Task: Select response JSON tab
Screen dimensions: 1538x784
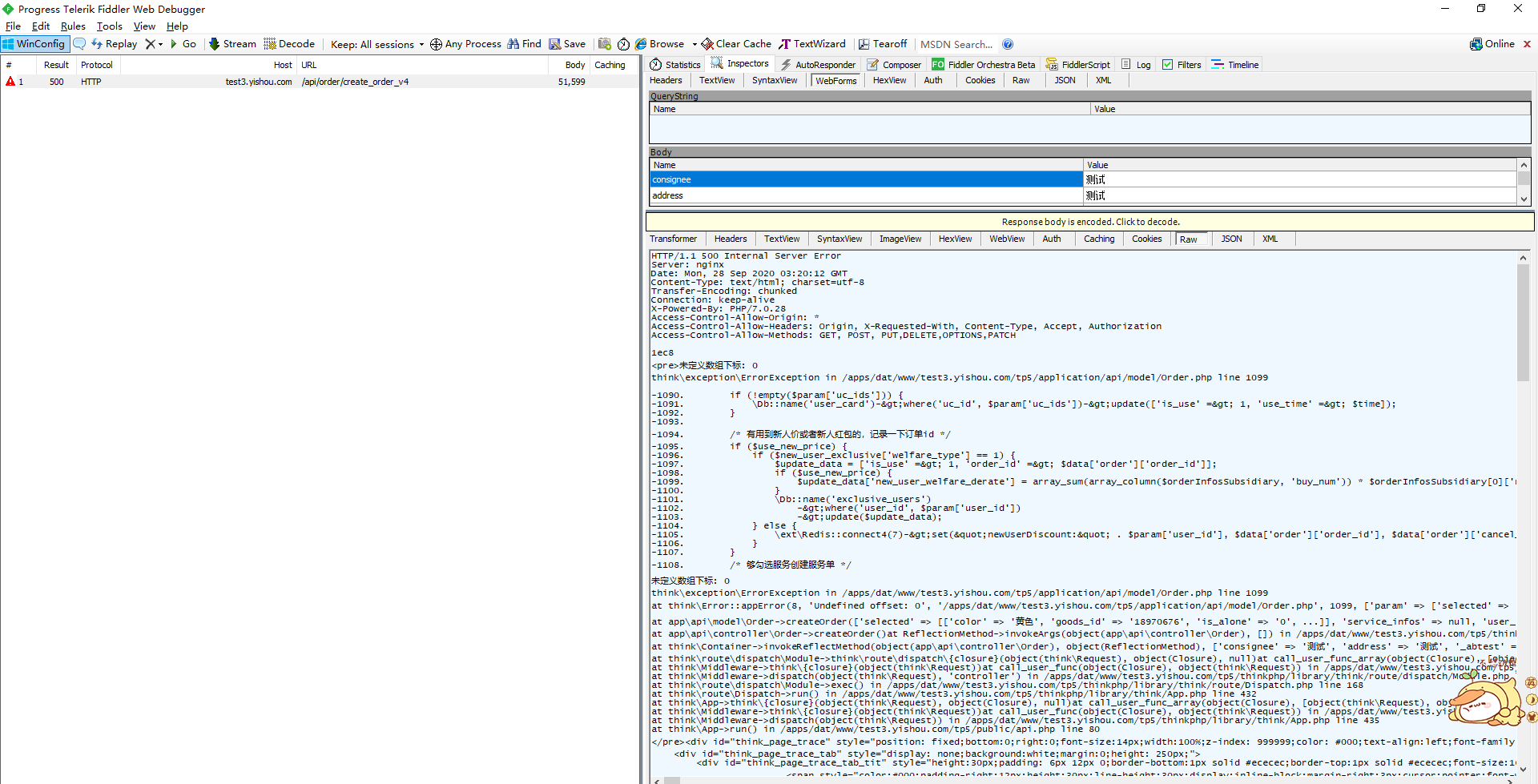Action: point(1231,239)
